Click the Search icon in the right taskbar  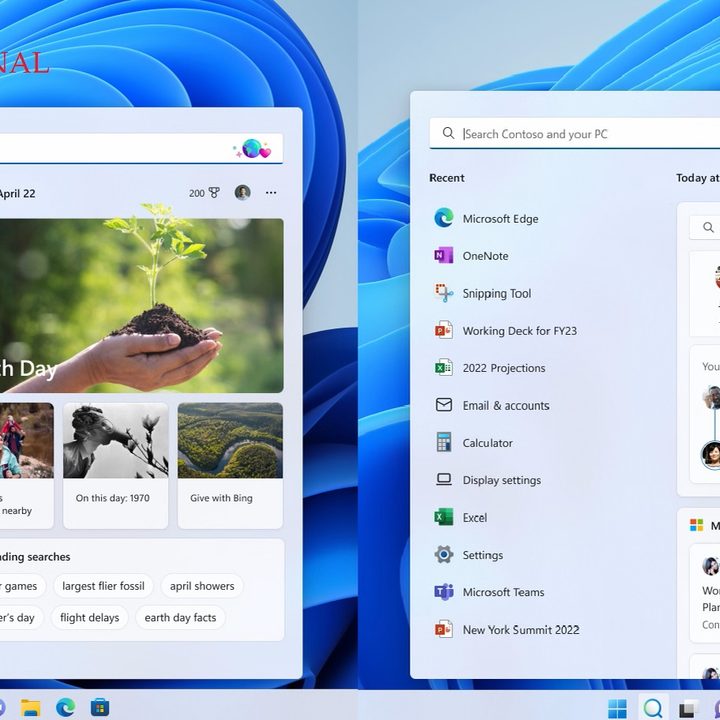click(x=653, y=709)
